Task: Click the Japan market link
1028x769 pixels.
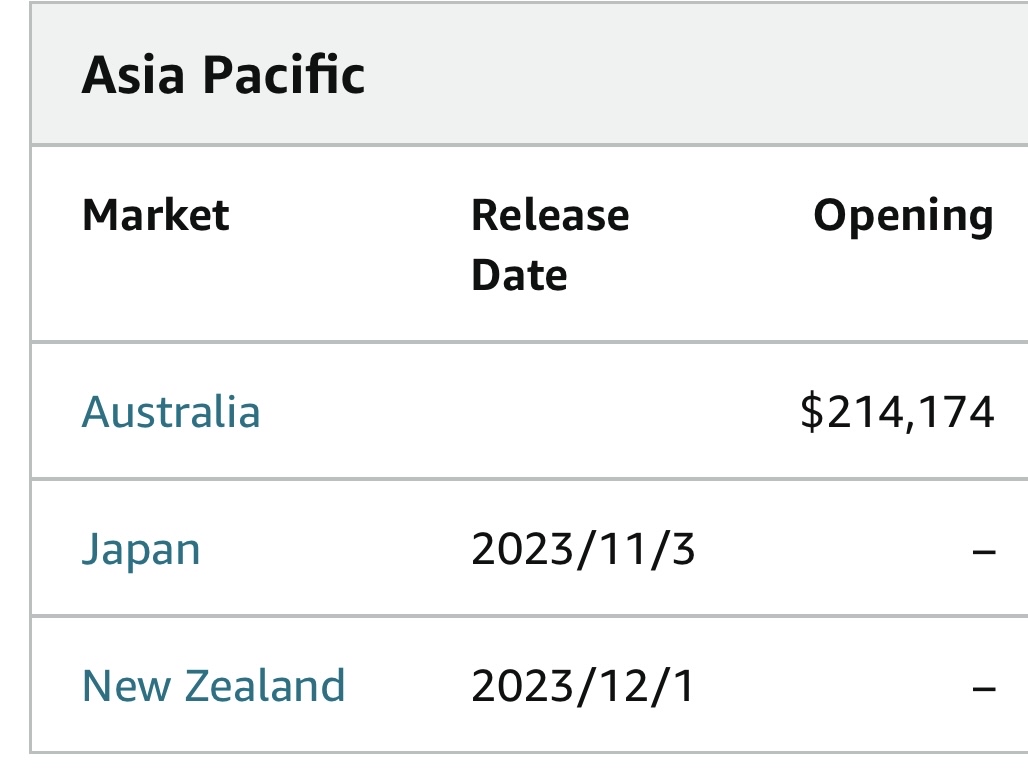Action: [141, 550]
